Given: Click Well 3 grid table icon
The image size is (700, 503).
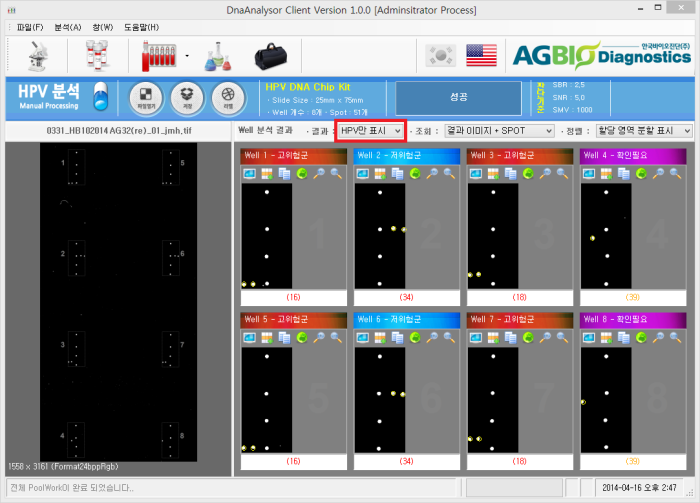Looking at the screenshot, I should 493,174.
